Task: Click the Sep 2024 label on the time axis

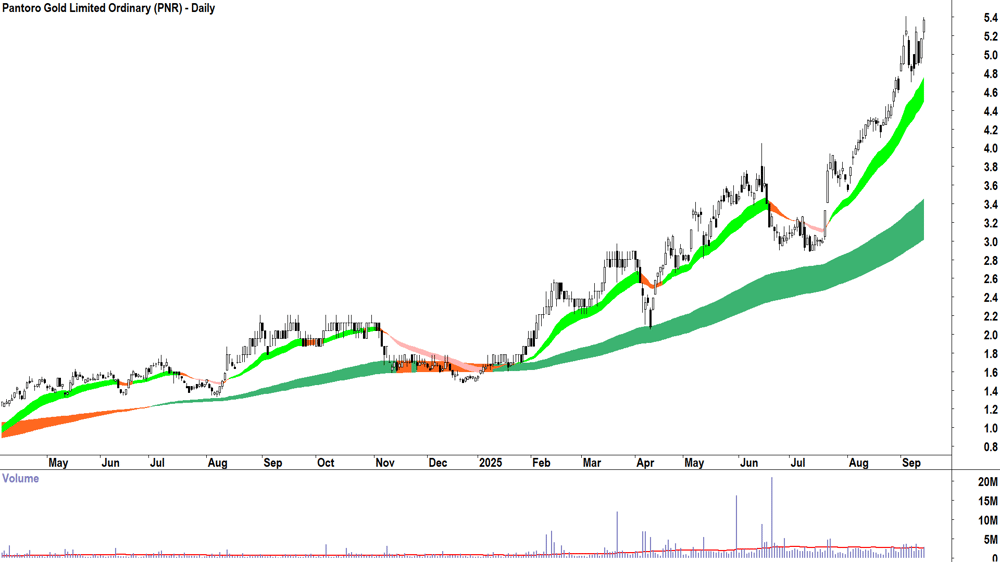Action: [x=272, y=462]
